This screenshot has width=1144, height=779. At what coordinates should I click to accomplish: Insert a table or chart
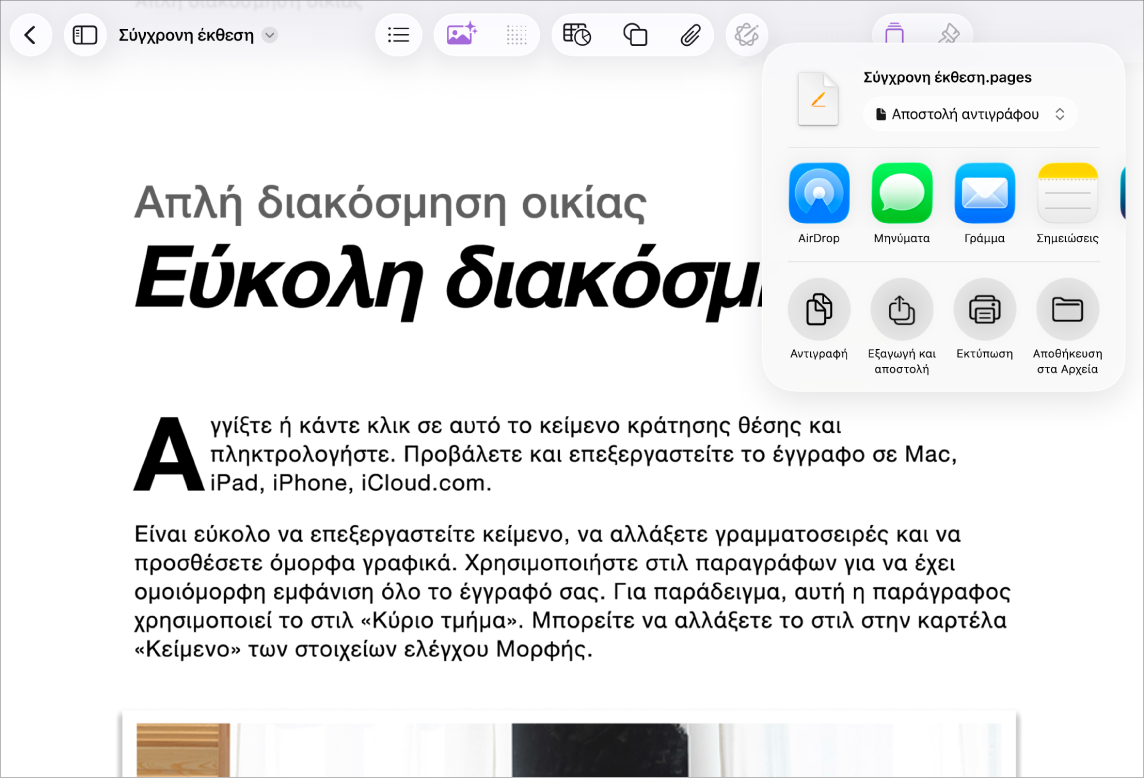[x=576, y=35]
